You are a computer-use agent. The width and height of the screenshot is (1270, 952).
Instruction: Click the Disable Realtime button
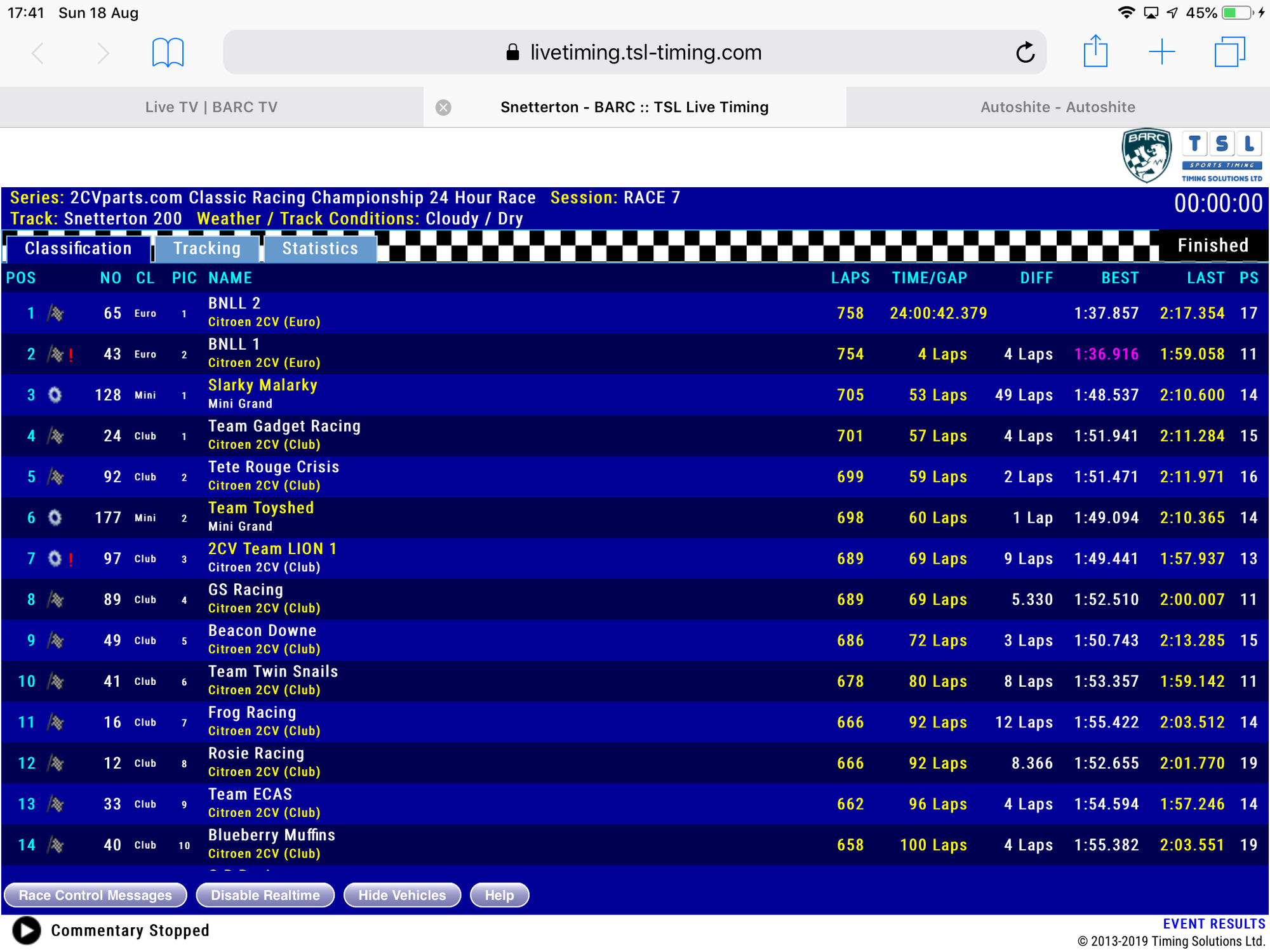[x=265, y=895]
